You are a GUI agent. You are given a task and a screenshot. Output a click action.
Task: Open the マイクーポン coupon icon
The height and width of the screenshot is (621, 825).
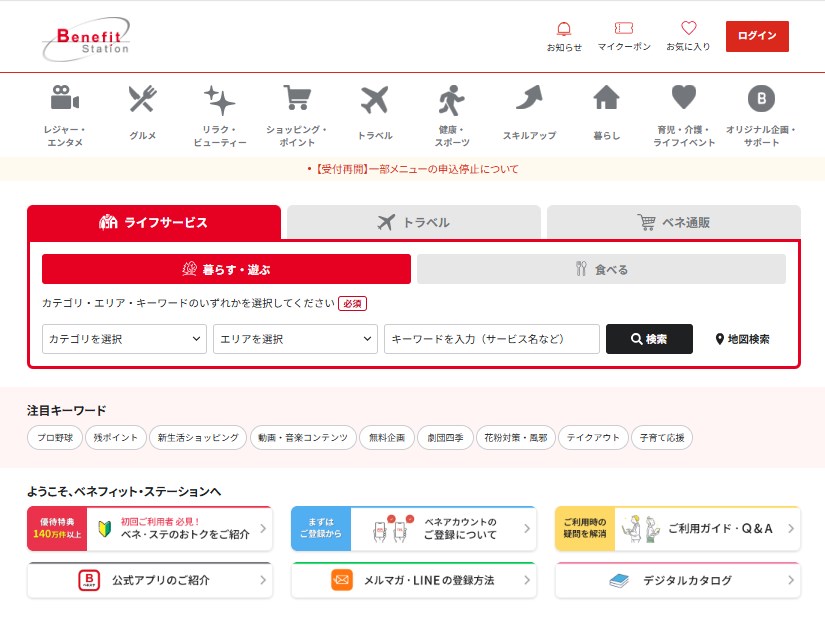click(624, 30)
